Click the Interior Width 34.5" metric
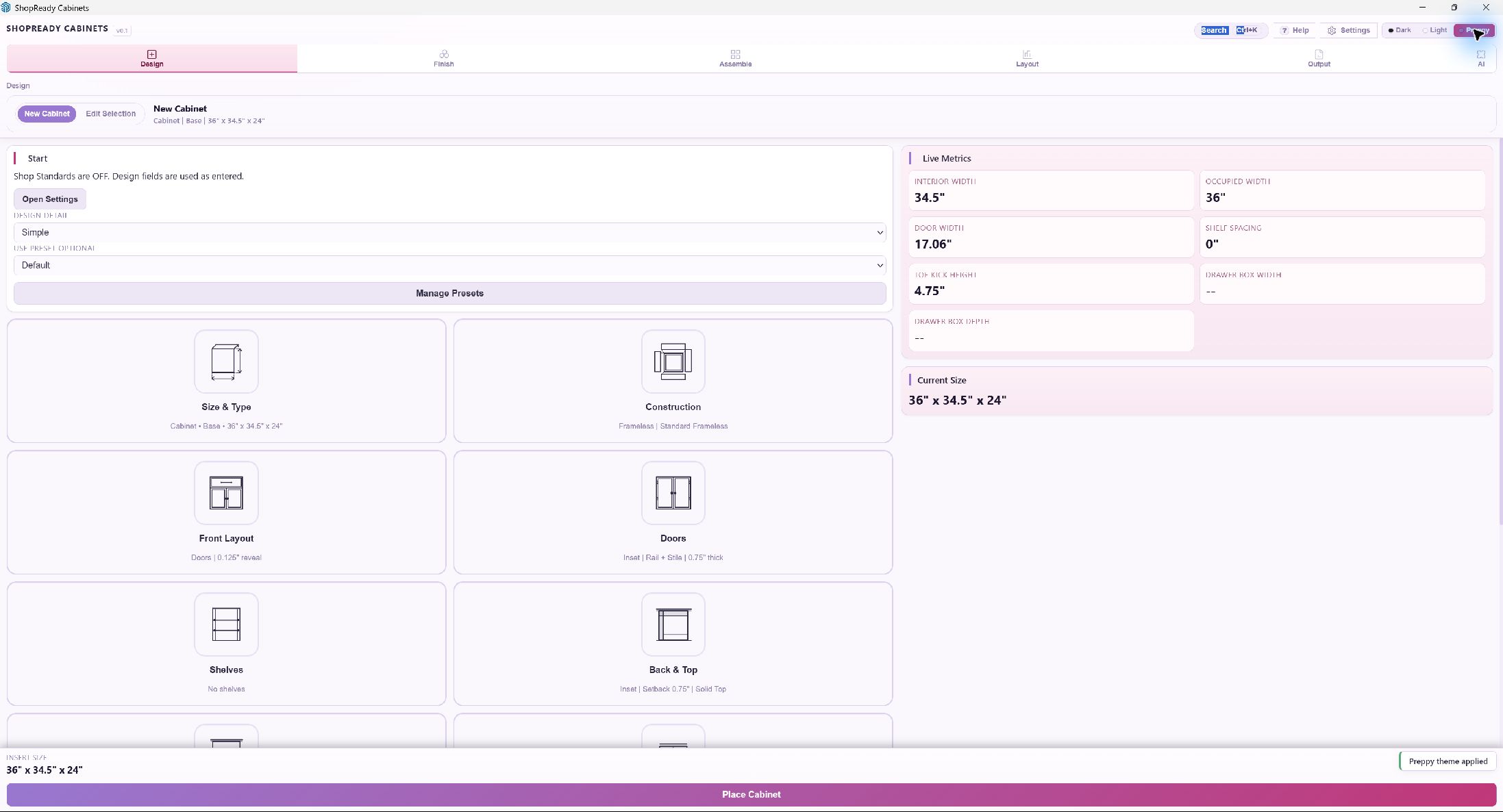The width and height of the screenshot is (1503, 812). 1051,190
